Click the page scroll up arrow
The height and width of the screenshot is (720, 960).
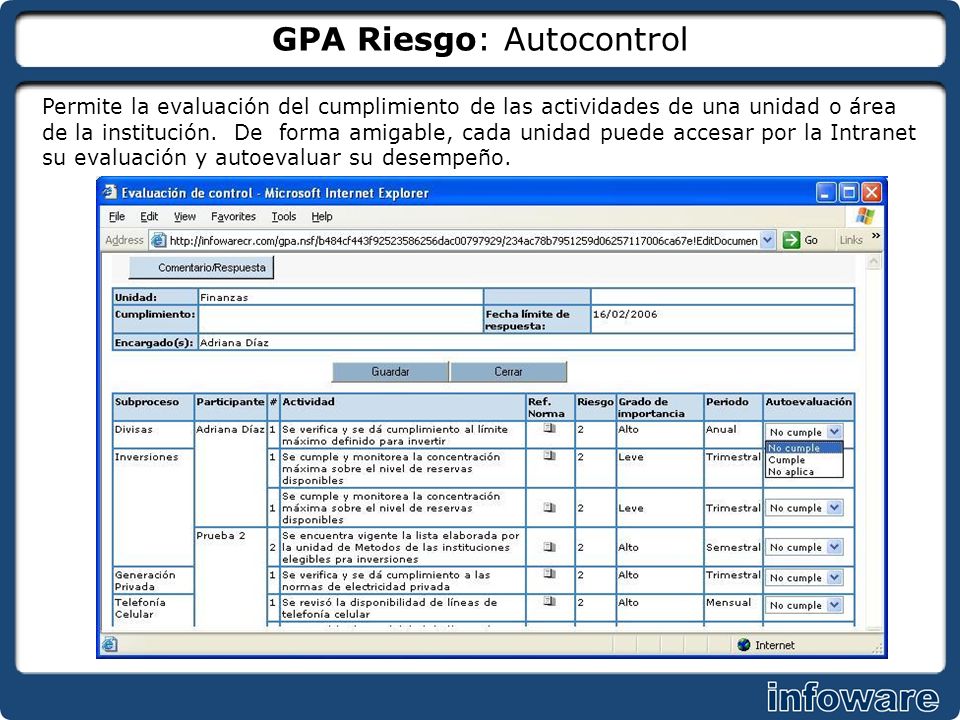pos(874,262)
